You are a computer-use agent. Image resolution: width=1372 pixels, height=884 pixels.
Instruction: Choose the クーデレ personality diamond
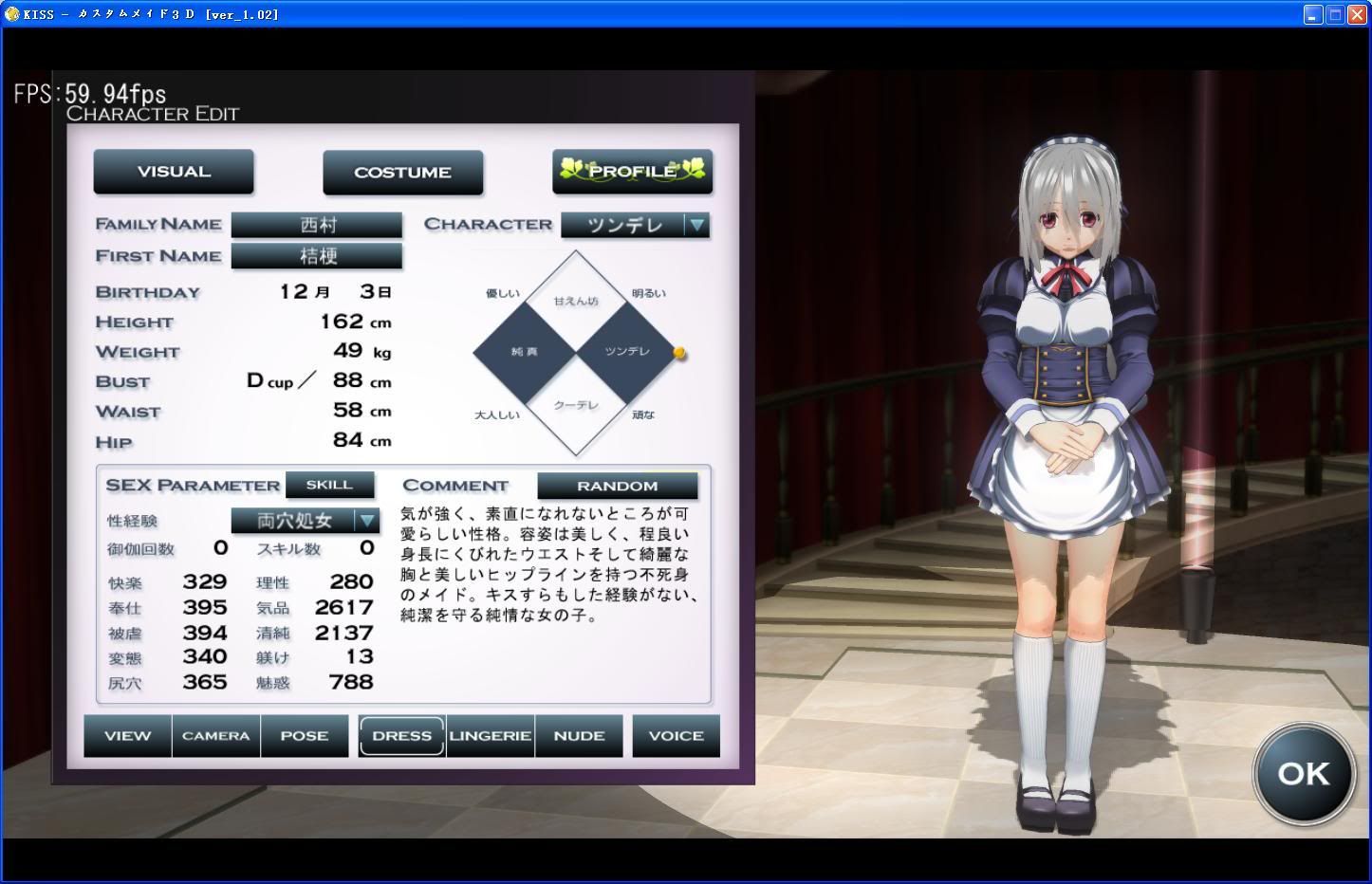click(x=576, y=405)
